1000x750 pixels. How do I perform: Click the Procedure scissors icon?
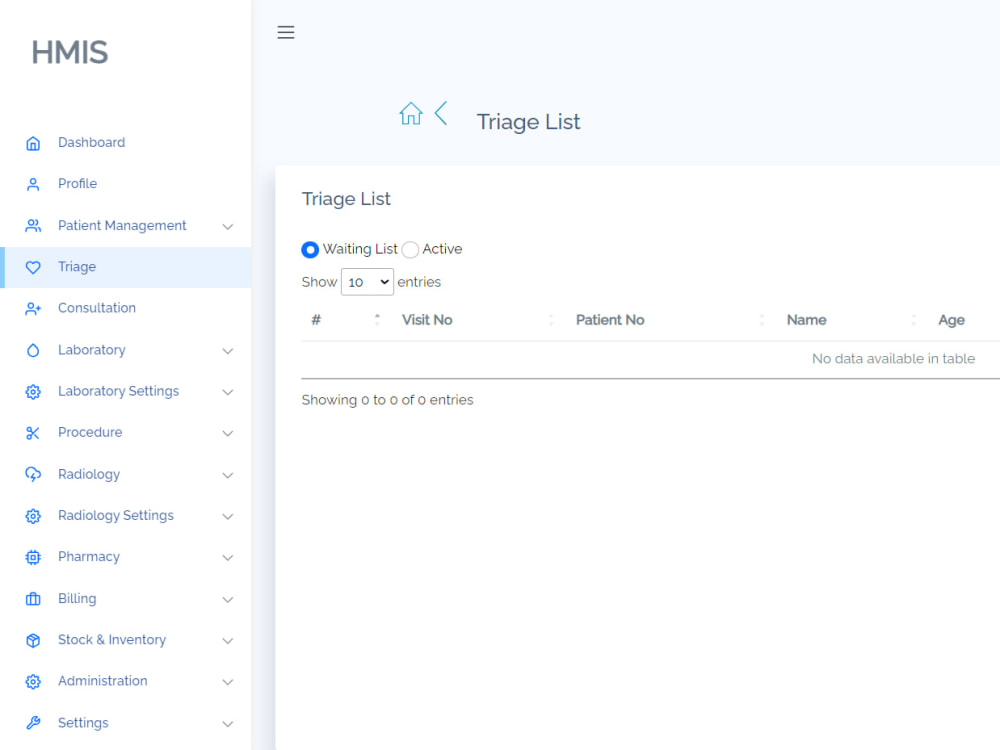(33, 433)
